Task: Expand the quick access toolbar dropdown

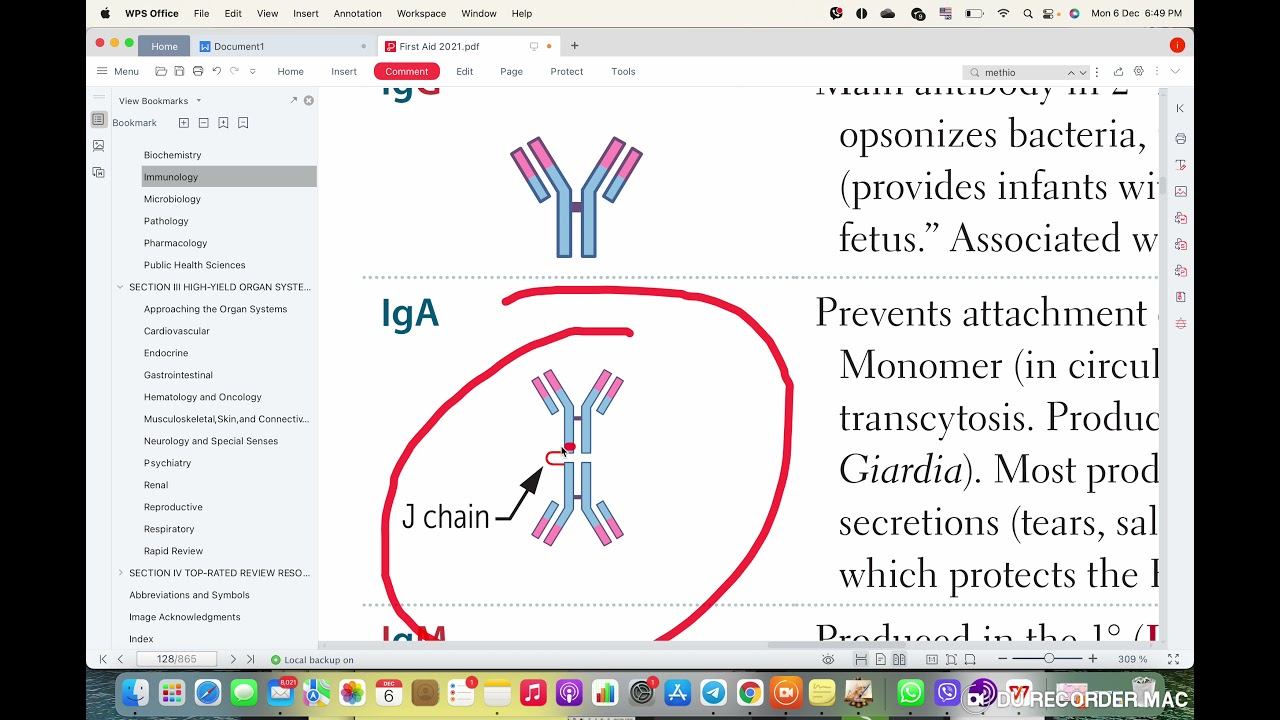Action: pos(252,72)
